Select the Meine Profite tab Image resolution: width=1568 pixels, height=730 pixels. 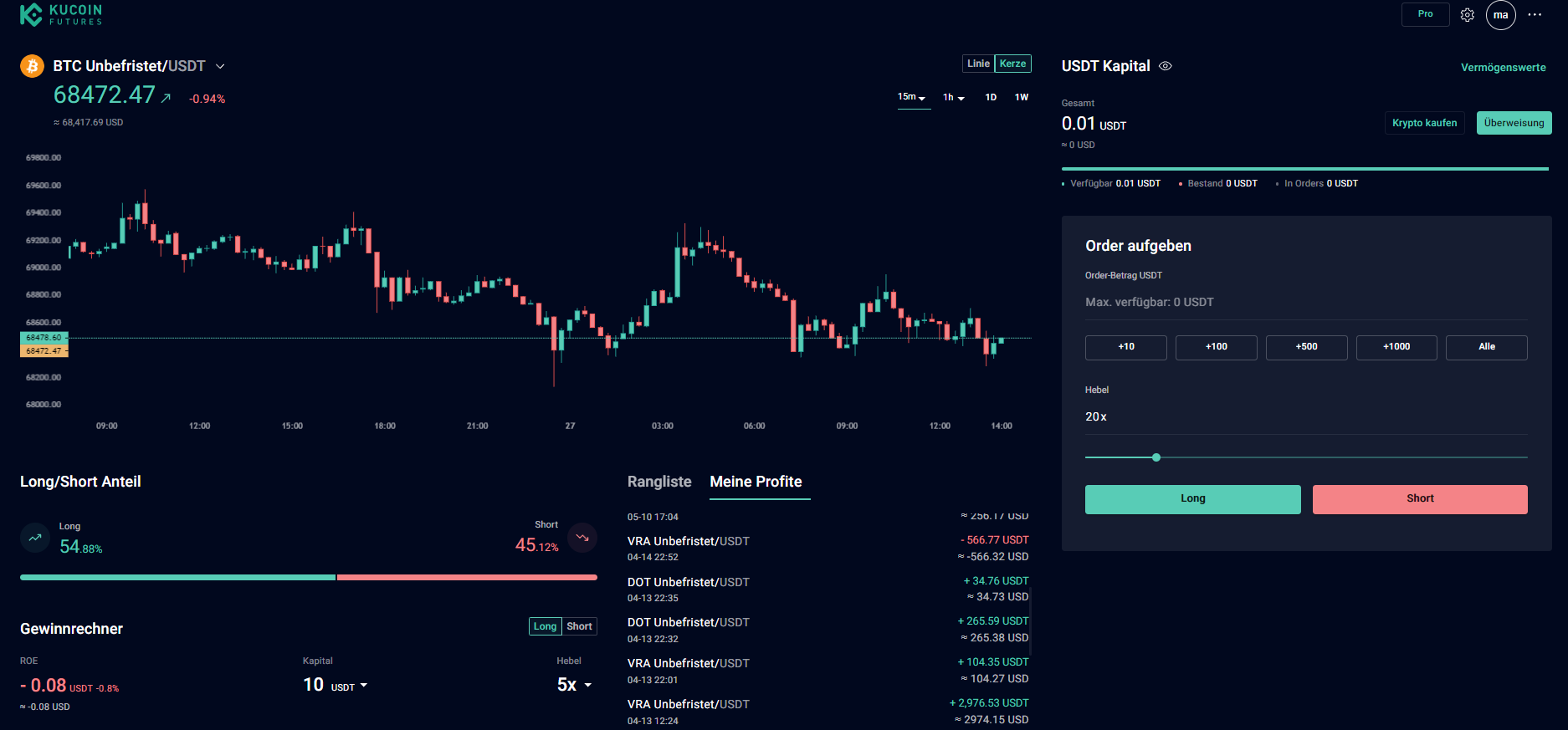[756, 482]
